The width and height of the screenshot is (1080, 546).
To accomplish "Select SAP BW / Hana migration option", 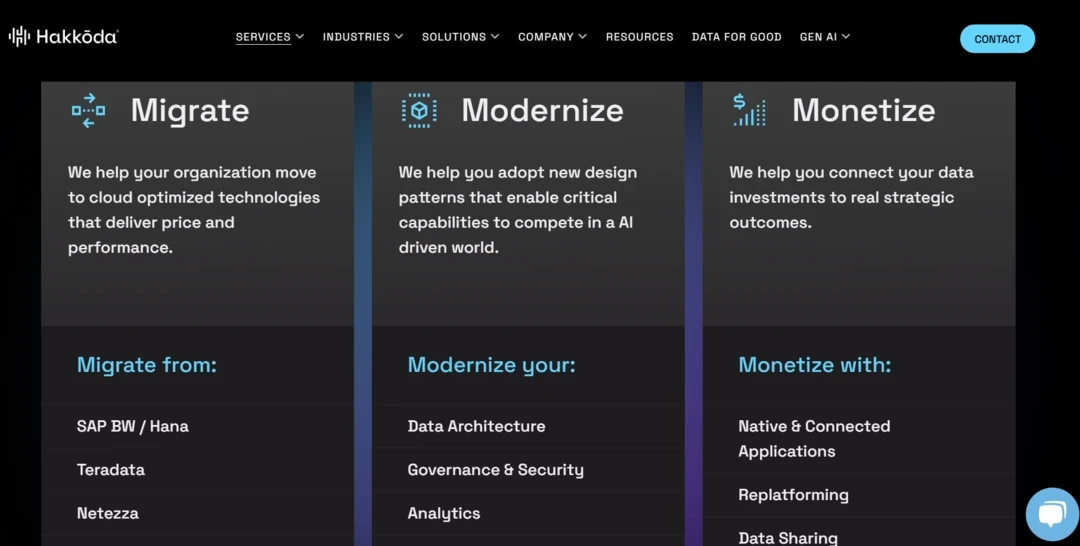I will [x=133, y=426].
